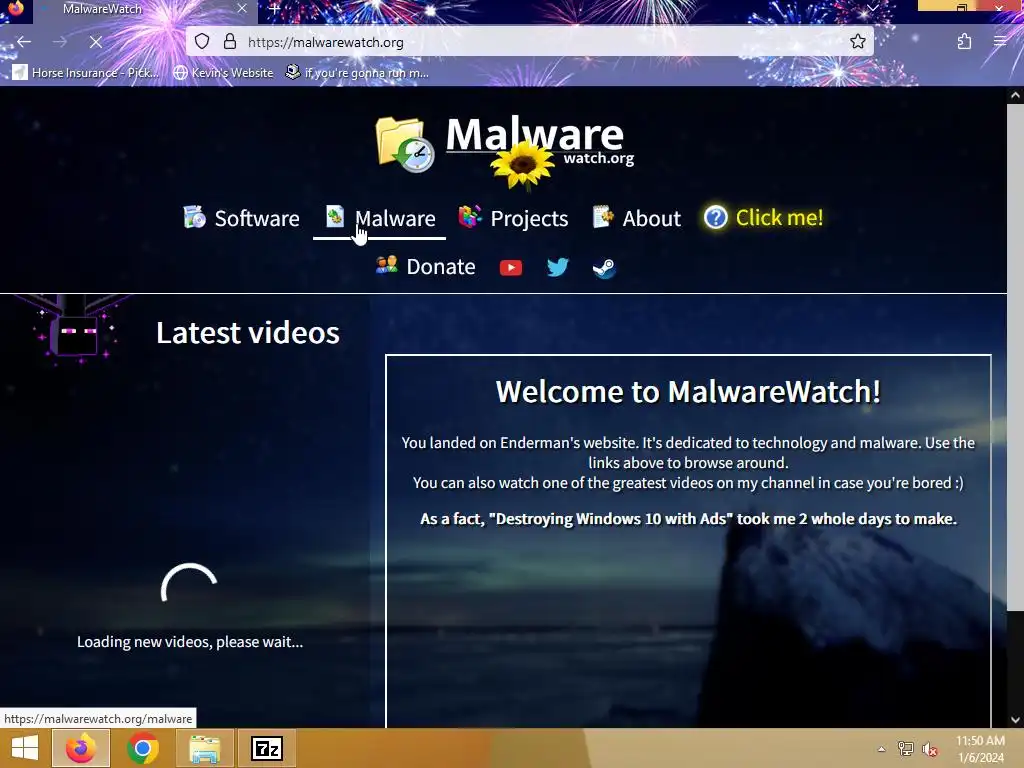This screenshot has height=768, width=1024.
Task: Open the Firefox extensions puzzle icon
Action: pyautogui.click(x=964, y=42)
